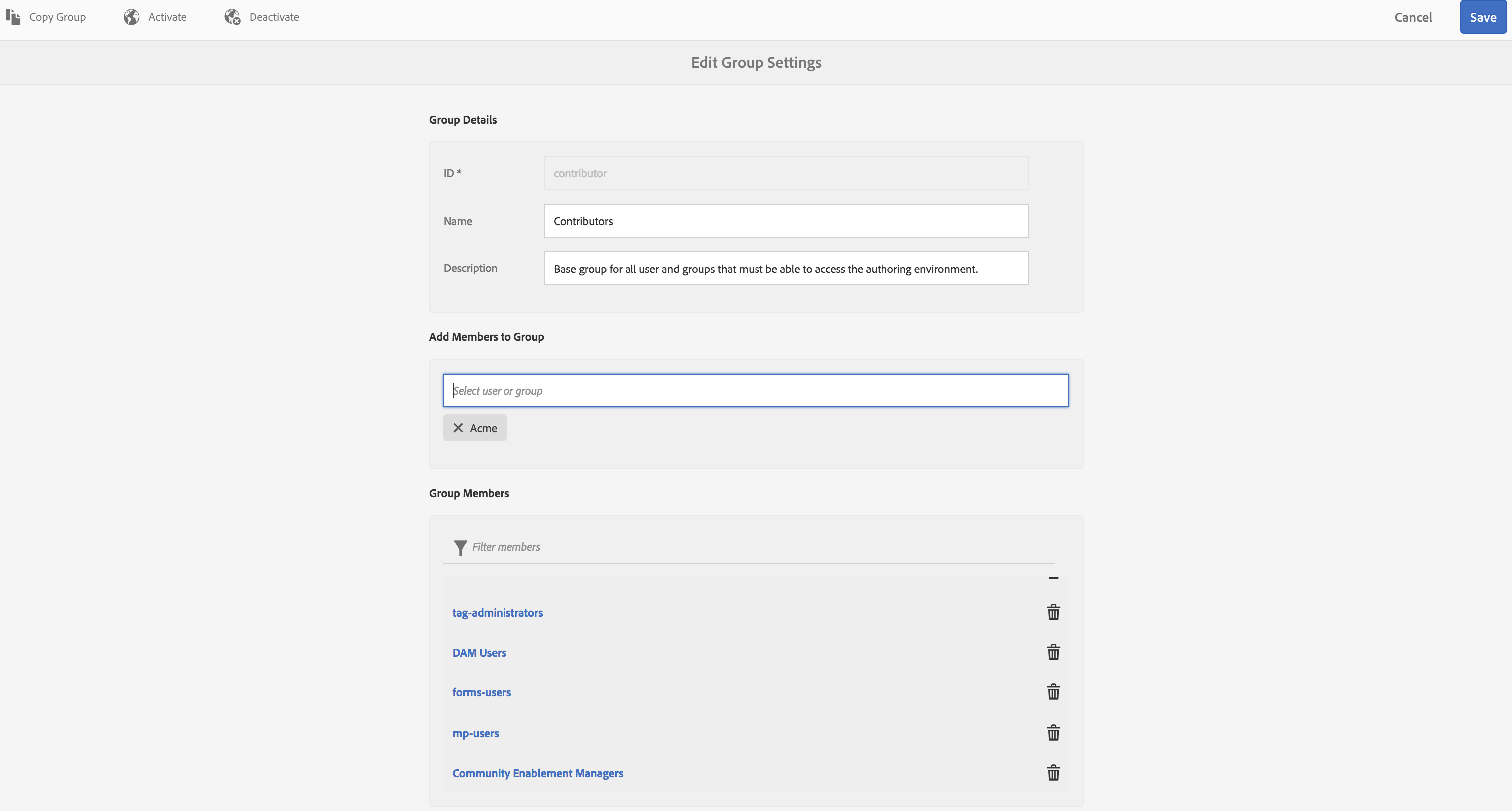Click trash icon for forms-users
Image resolution: width=1512 pixels, height=811 pixels.
1053,692
